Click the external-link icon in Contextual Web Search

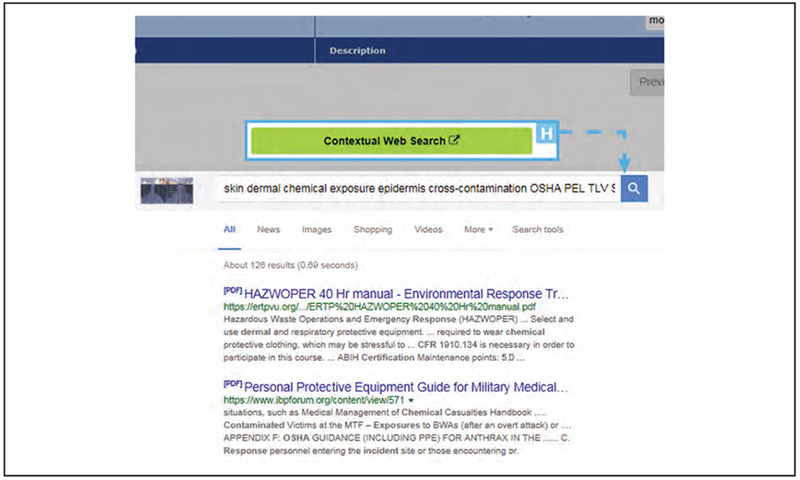(455, 141)
